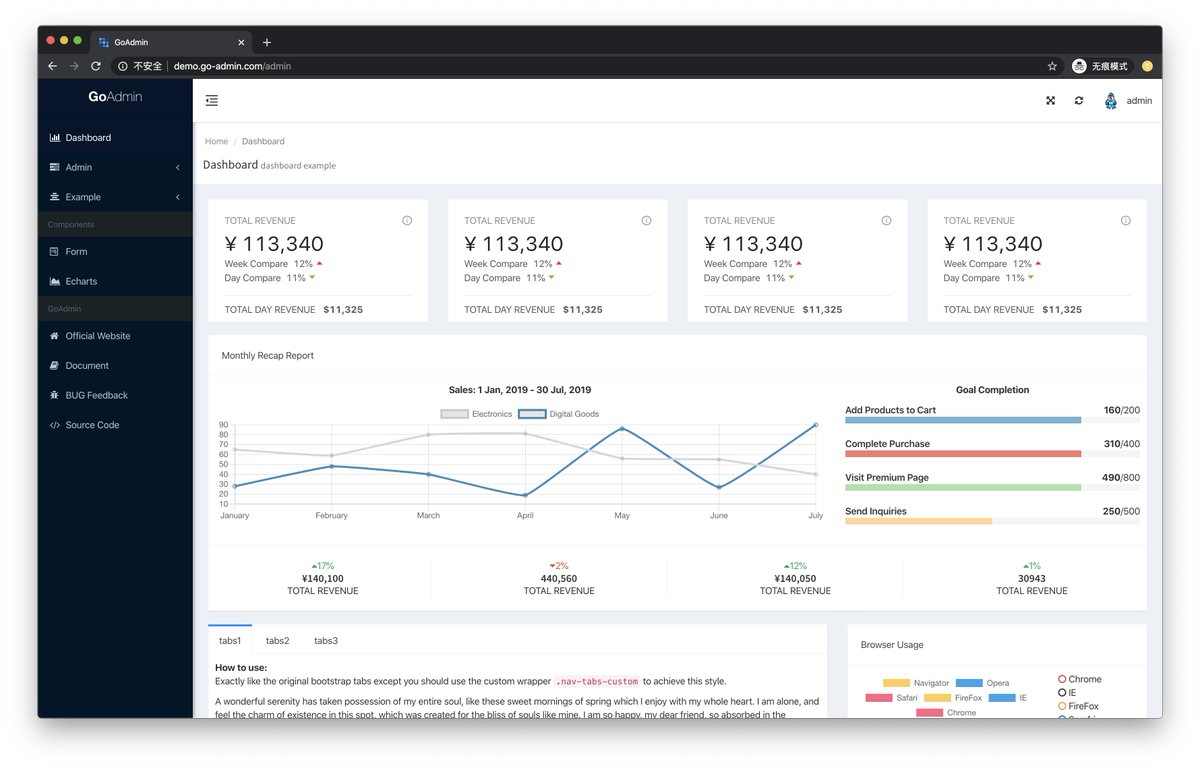
Task: Switch to the tabs3 tab
Action: [x=326, y=641]
